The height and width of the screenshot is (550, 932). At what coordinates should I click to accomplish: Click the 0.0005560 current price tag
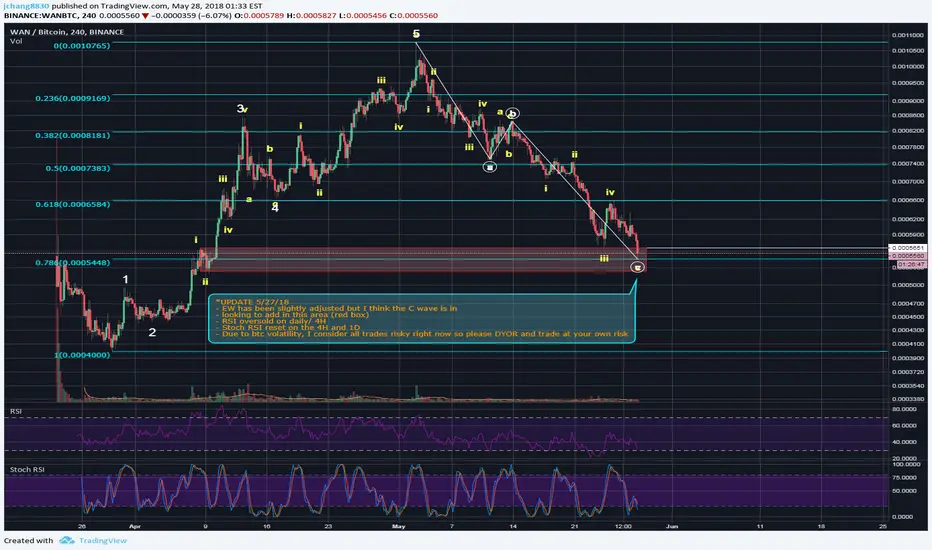[907, 256]
